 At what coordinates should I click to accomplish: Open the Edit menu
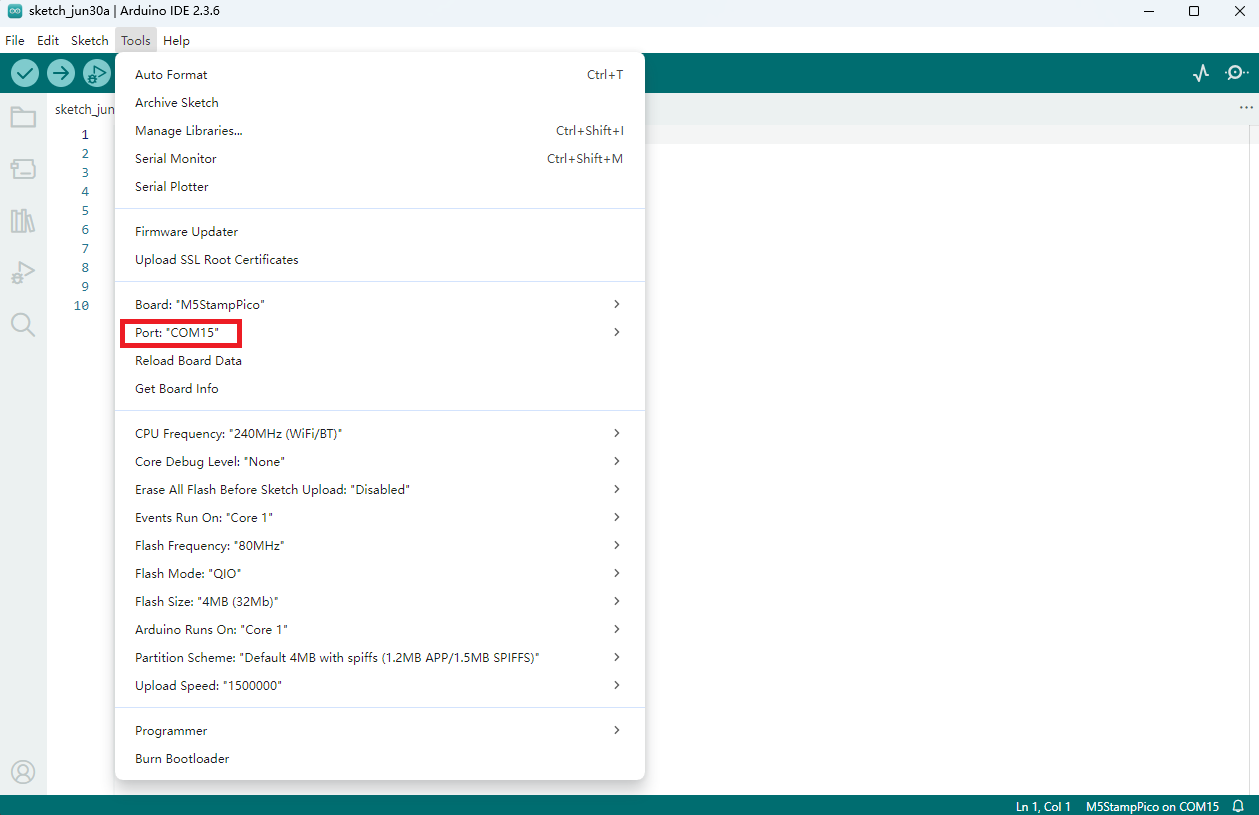[x=48, y=41]
